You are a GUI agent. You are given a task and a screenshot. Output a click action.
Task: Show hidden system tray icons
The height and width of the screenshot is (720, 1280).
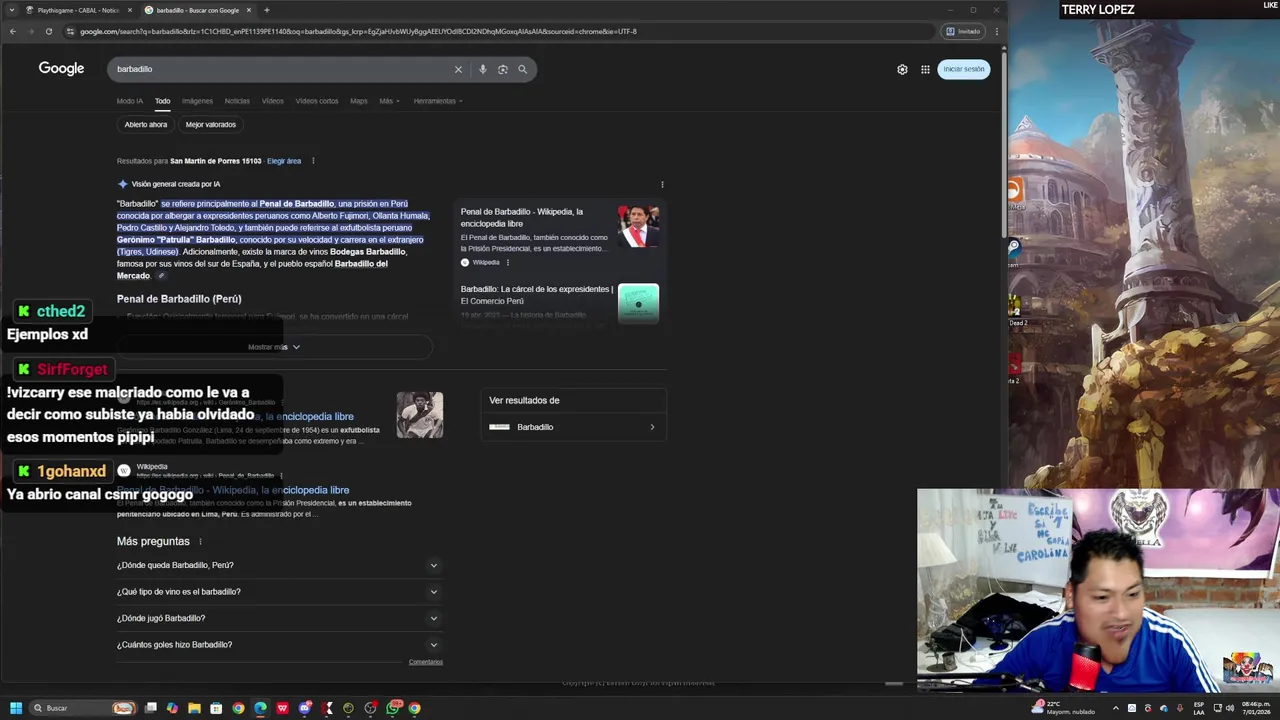click(x=1116, y=708)
